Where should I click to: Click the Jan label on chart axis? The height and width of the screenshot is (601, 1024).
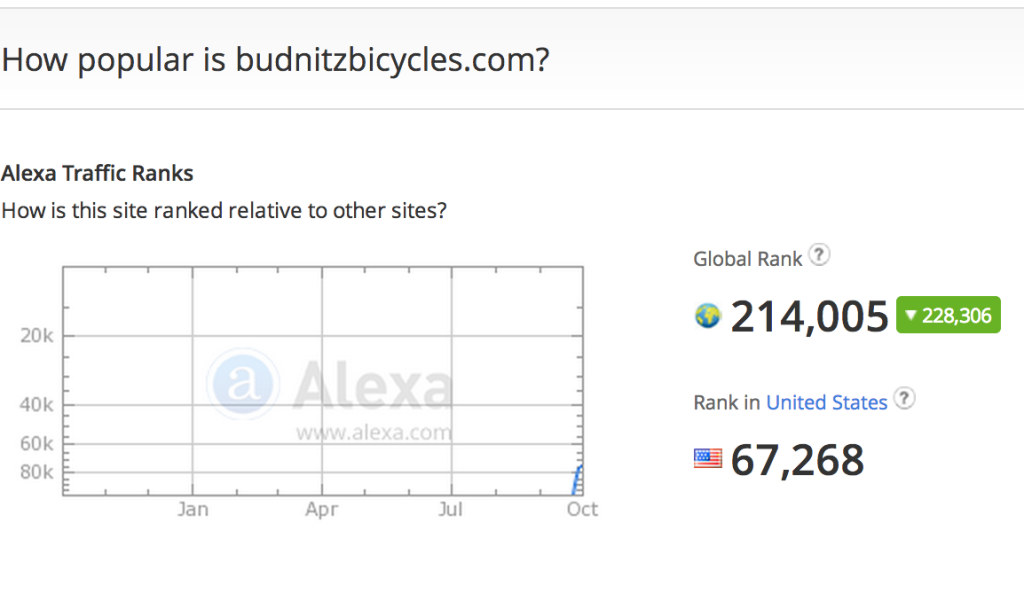(x=193, y=509)
